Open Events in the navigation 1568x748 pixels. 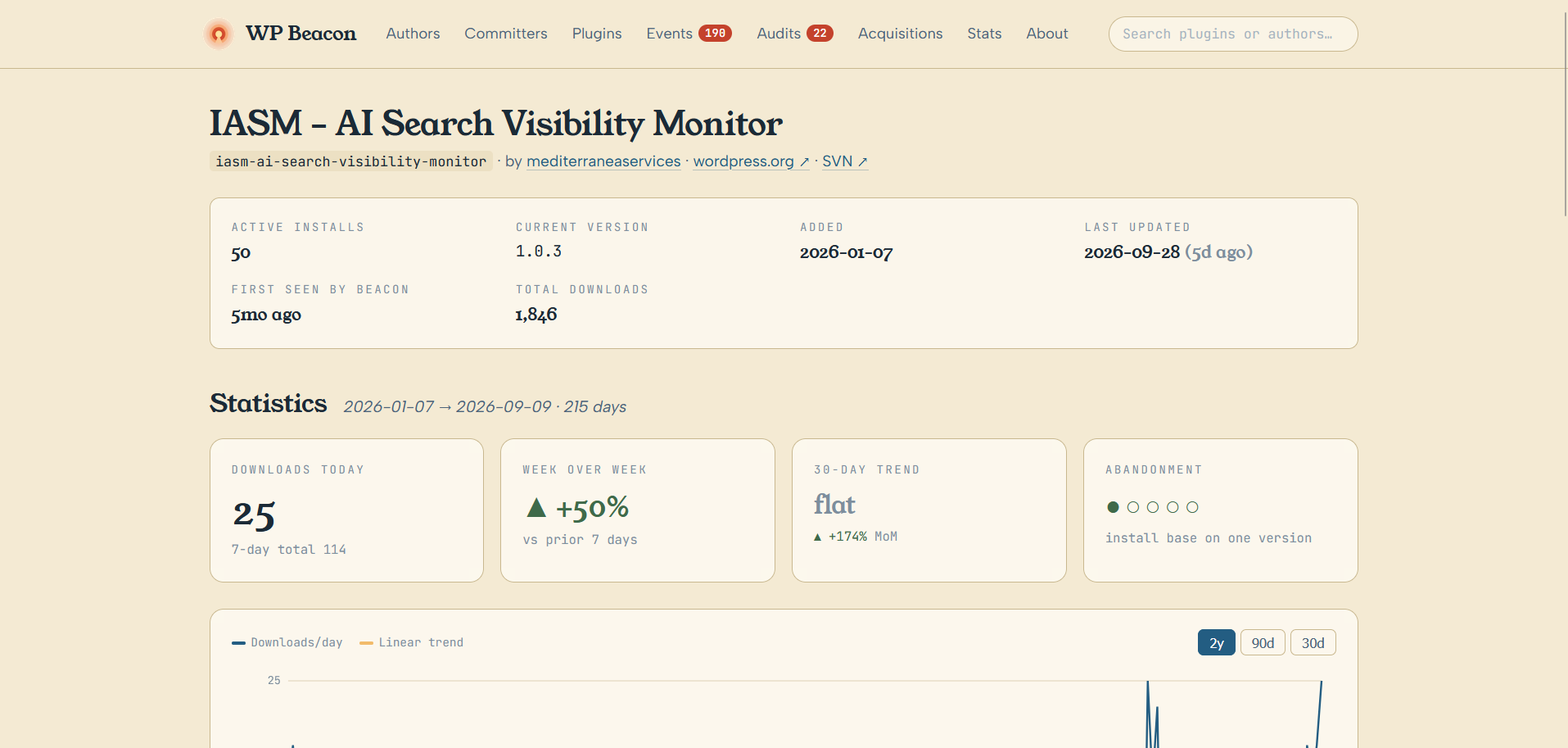[x=669, y=34]
